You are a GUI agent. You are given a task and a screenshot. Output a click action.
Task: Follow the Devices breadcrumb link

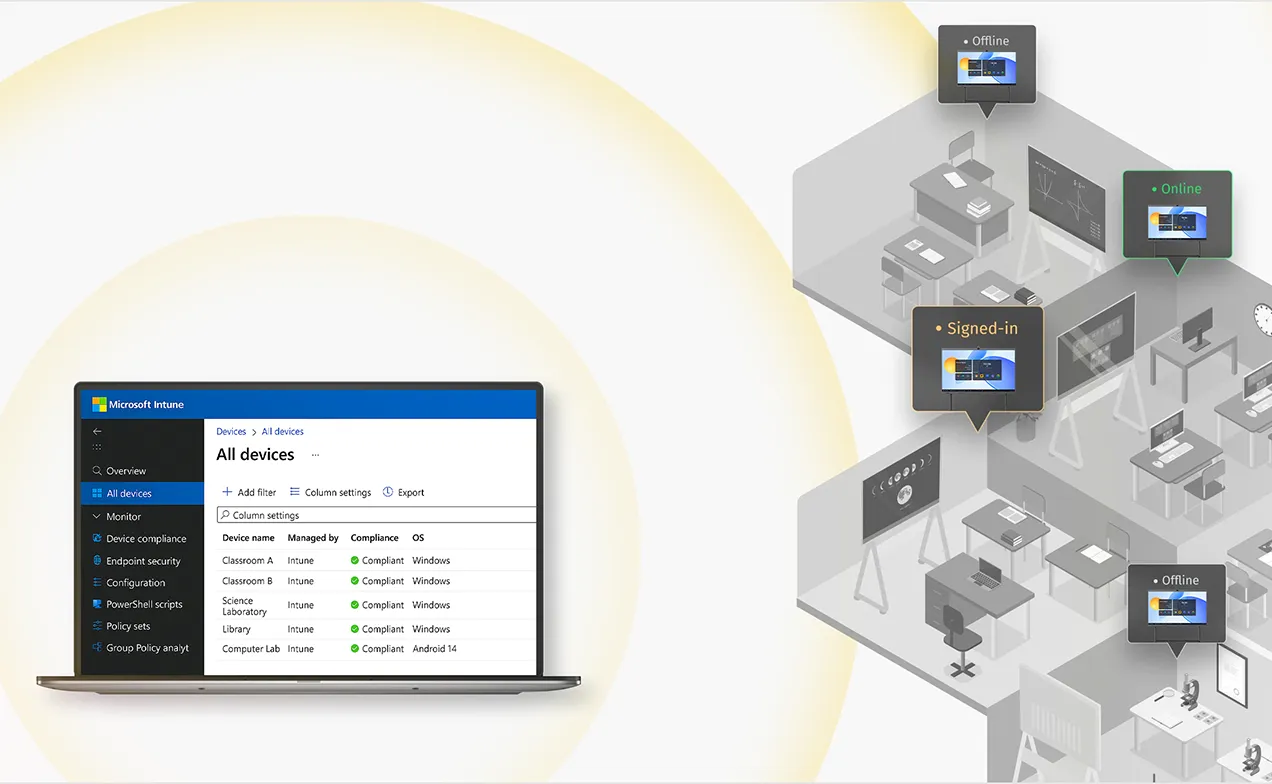click(x=231, y=432)
